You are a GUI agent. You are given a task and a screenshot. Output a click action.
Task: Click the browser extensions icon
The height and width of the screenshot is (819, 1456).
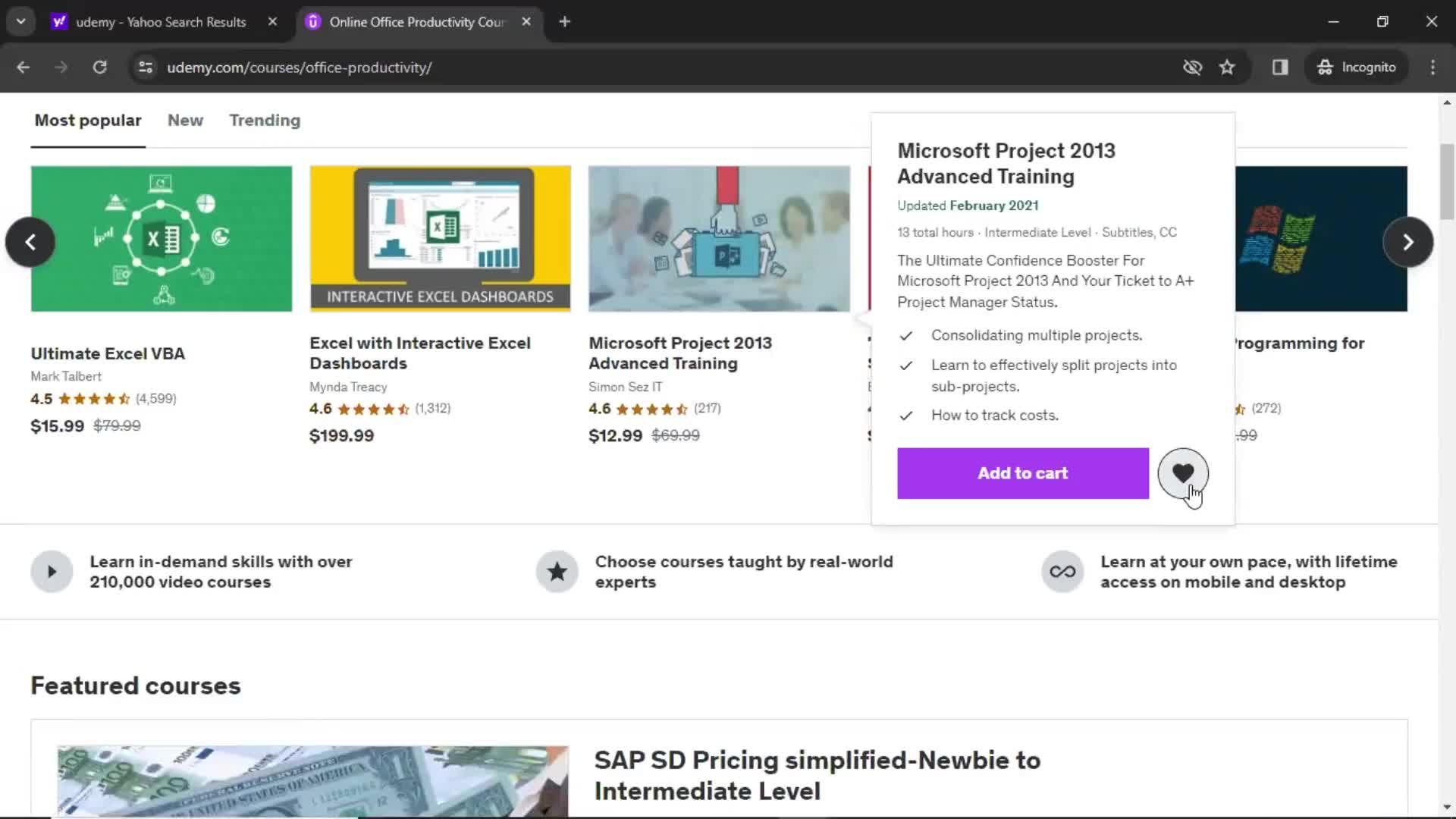coord(1281,67)
